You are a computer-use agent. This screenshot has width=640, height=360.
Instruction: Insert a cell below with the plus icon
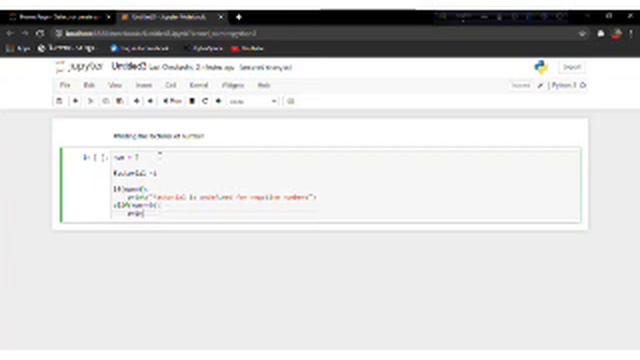(76, 101)
